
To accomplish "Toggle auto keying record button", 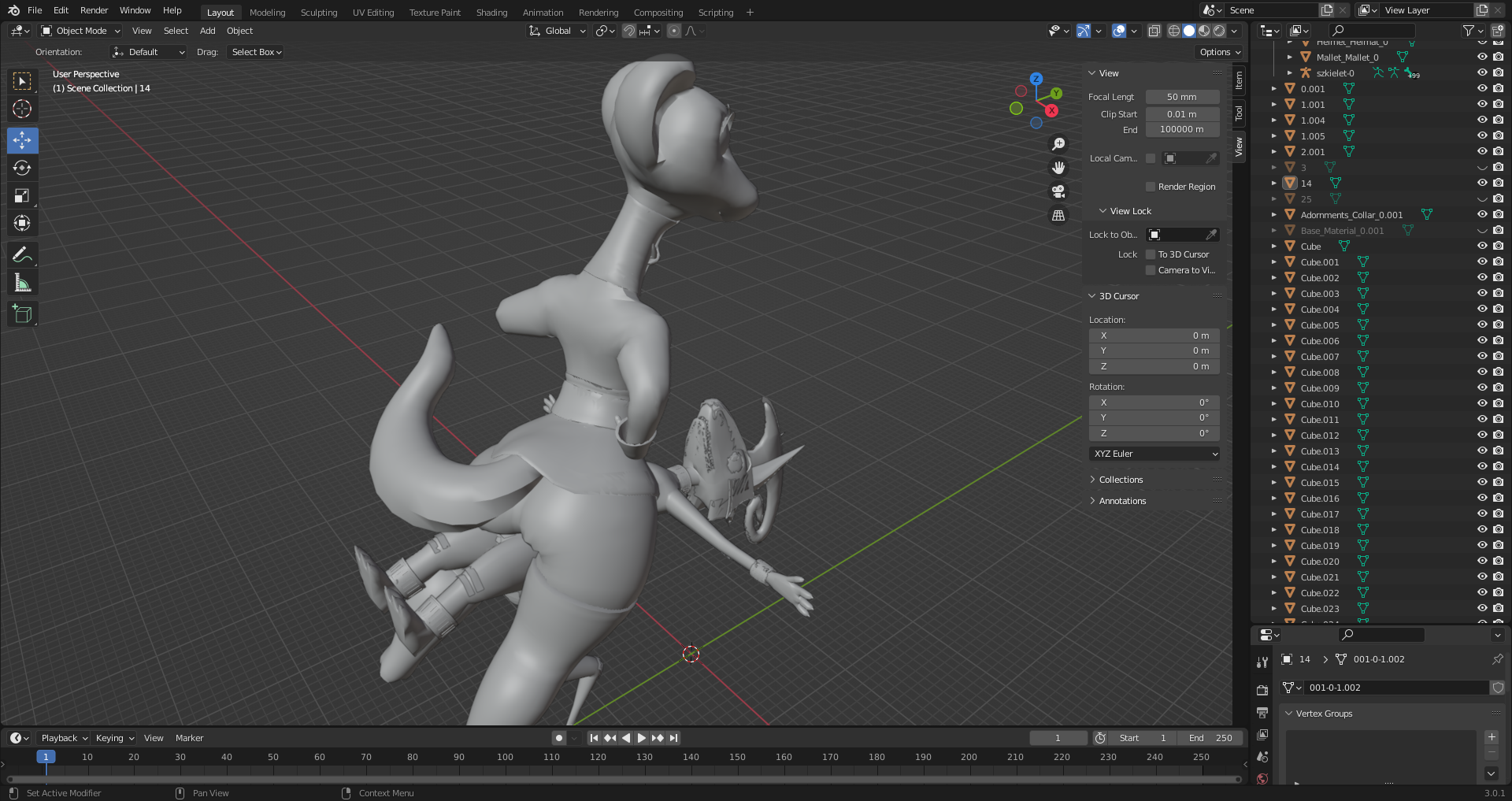I will [x=559, y=738].
